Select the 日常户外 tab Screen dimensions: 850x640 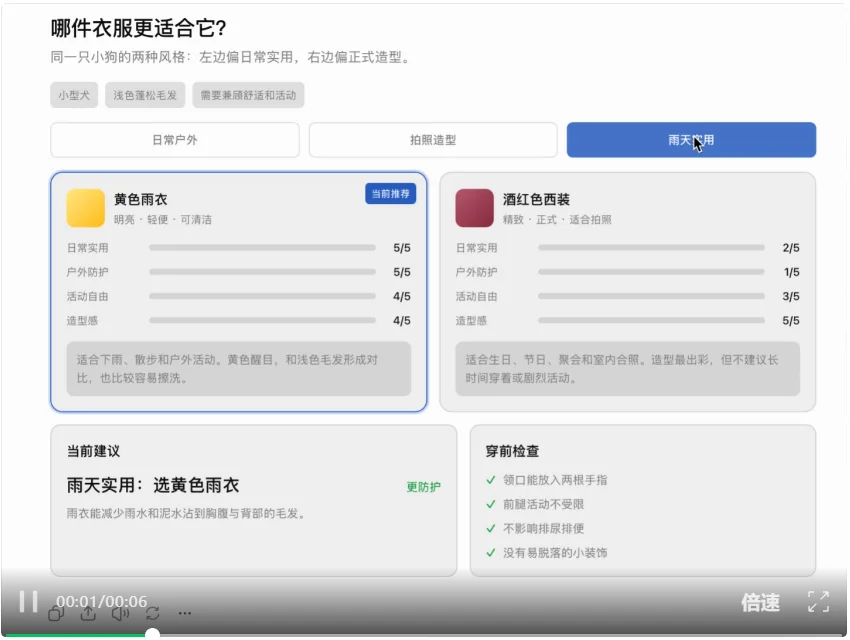(175, 140)
